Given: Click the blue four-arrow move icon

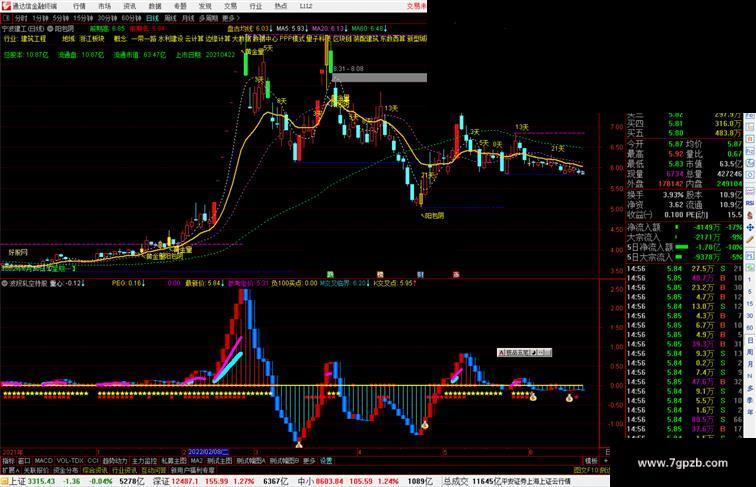Looking at the screenshot, I should [x=750, y=227].
